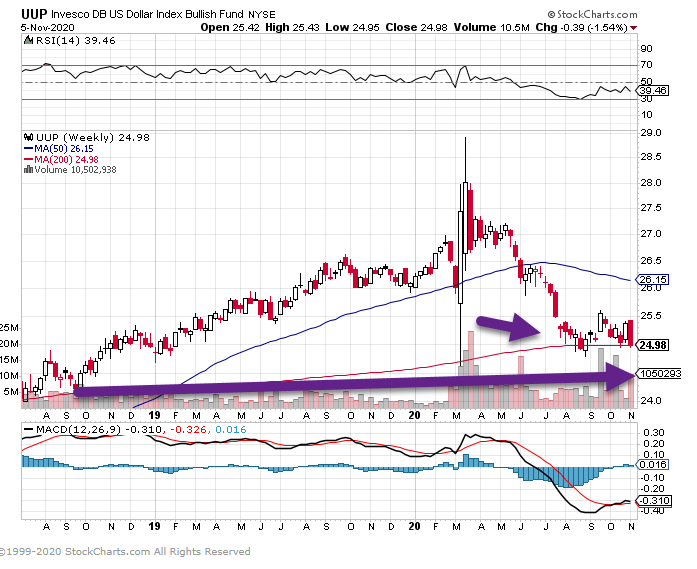Click the Invesco DB US Dollar Index fund name
This screenshot has width=697, height=569.
click(x=147, y=14)
